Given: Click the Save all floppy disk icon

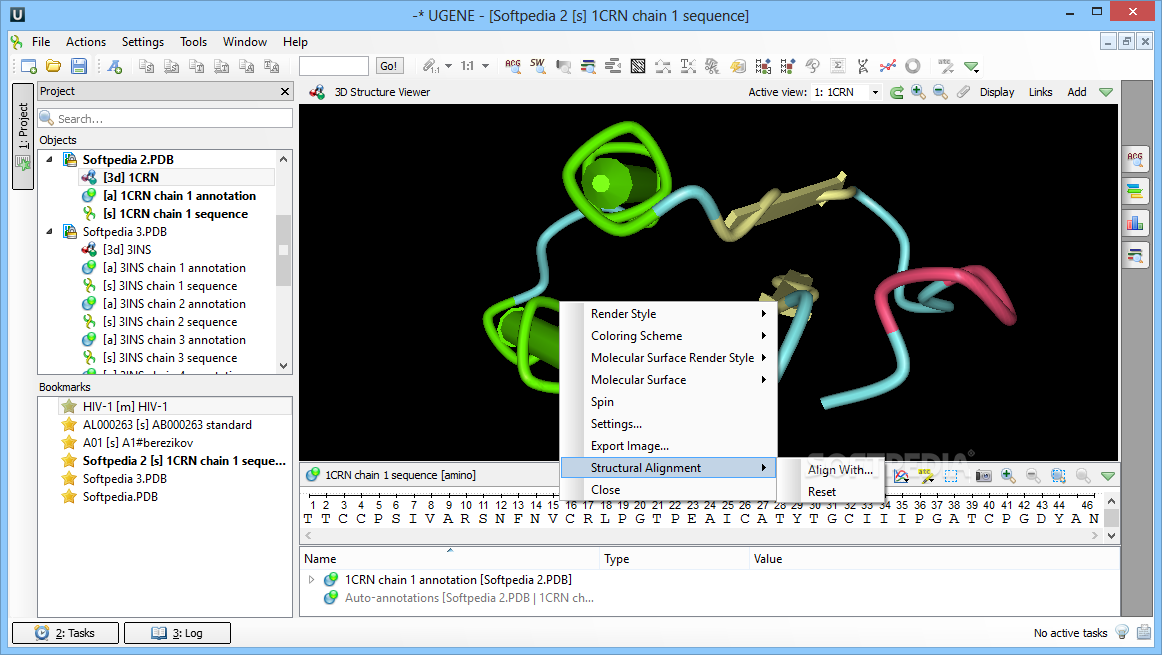Looking at the screenshot, I should click(x=79, y=66).
